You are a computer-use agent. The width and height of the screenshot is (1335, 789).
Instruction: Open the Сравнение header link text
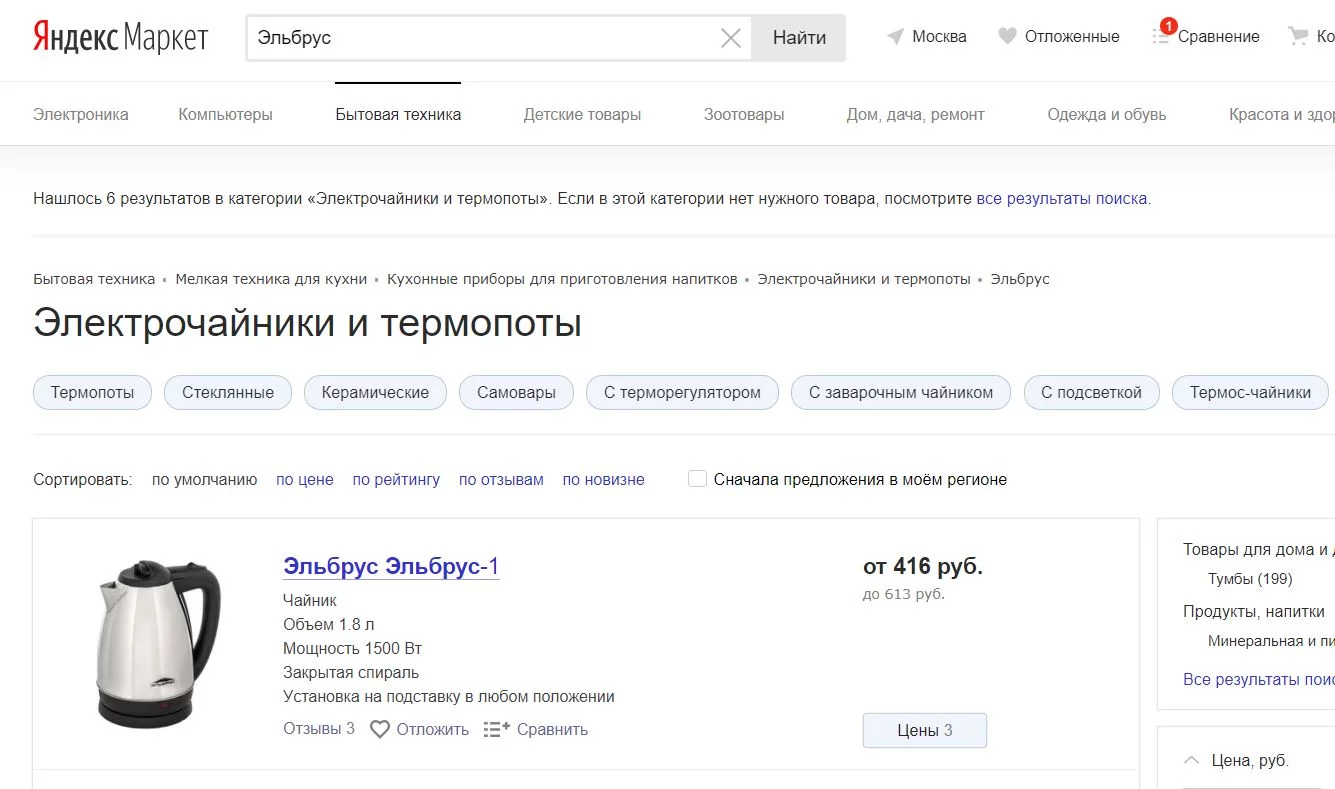pyautogui.click(x=1219, y=37)
